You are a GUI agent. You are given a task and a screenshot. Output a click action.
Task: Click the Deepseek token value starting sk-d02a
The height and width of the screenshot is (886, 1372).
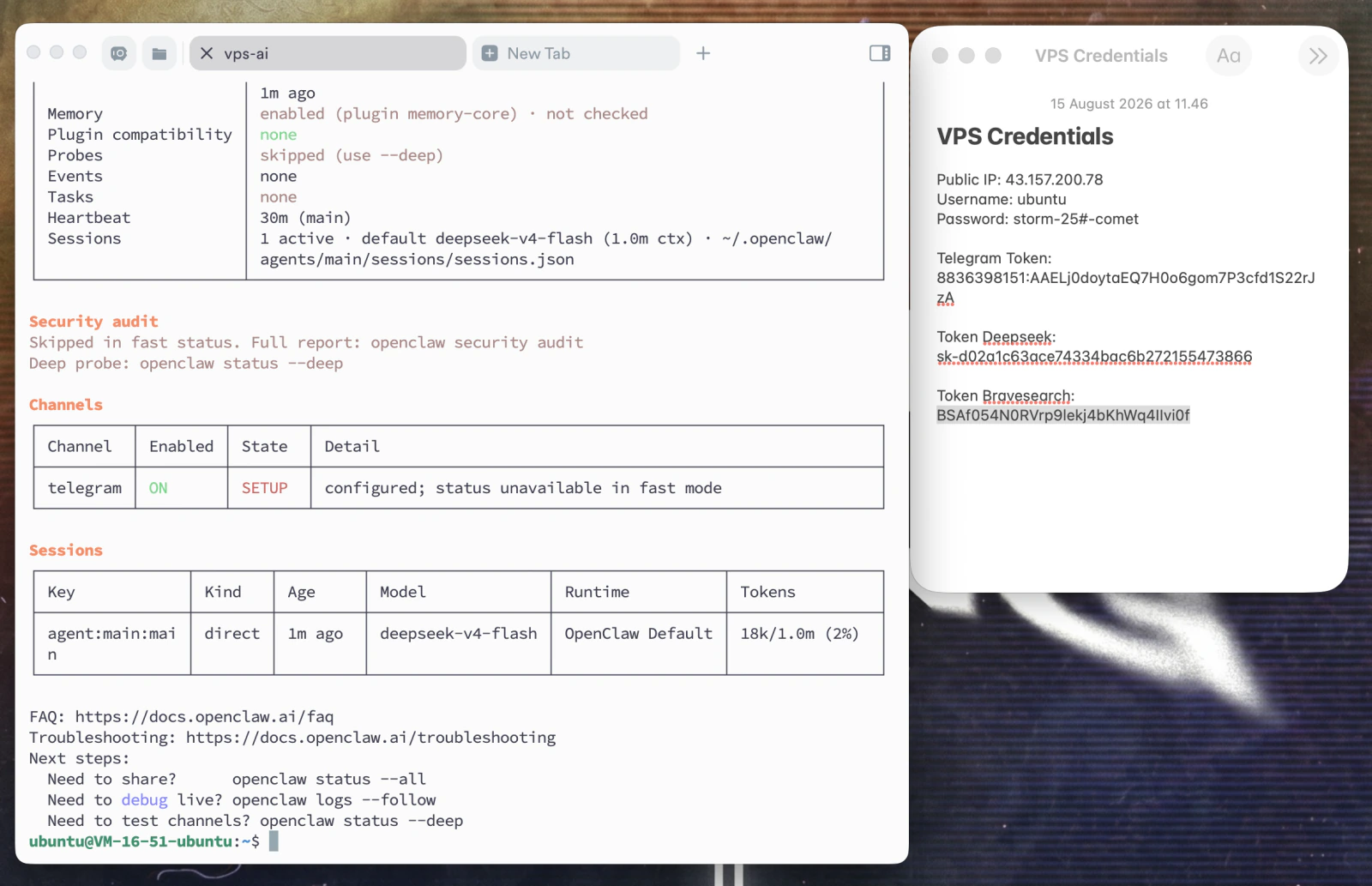coord(1094,357)
